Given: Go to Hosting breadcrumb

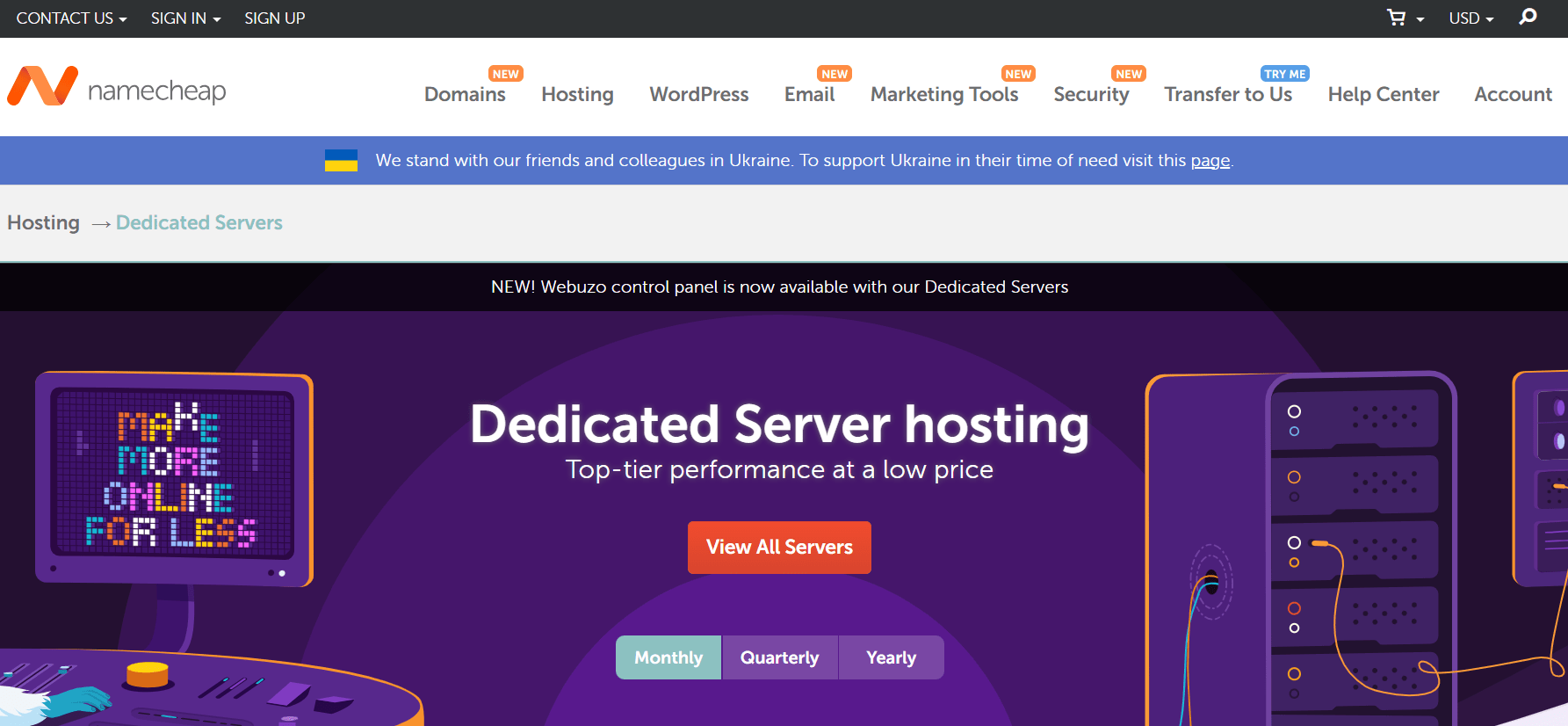Looking at the screenshot, I should click(43, 222).
